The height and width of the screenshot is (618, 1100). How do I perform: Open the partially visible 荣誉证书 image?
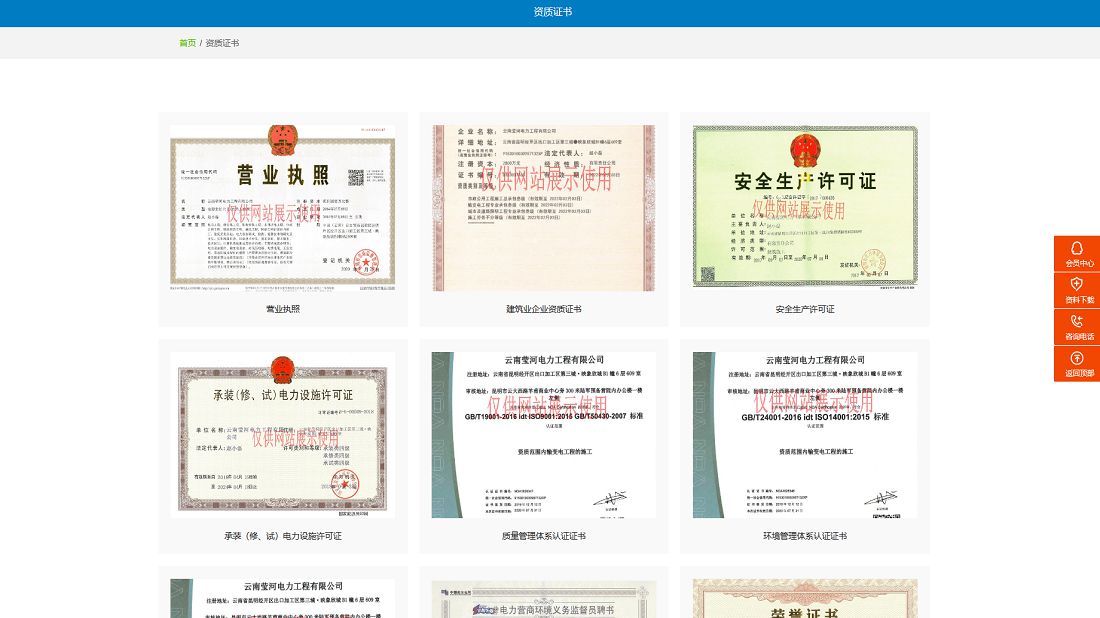pos(805,599)
